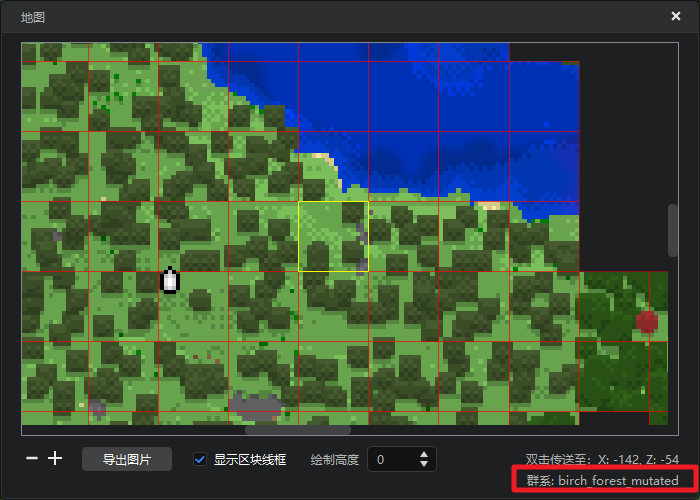This screenshot has height=500, width=700.
Task: Focus the 绘制高度 draw height input field
Action: pos(401,459)
